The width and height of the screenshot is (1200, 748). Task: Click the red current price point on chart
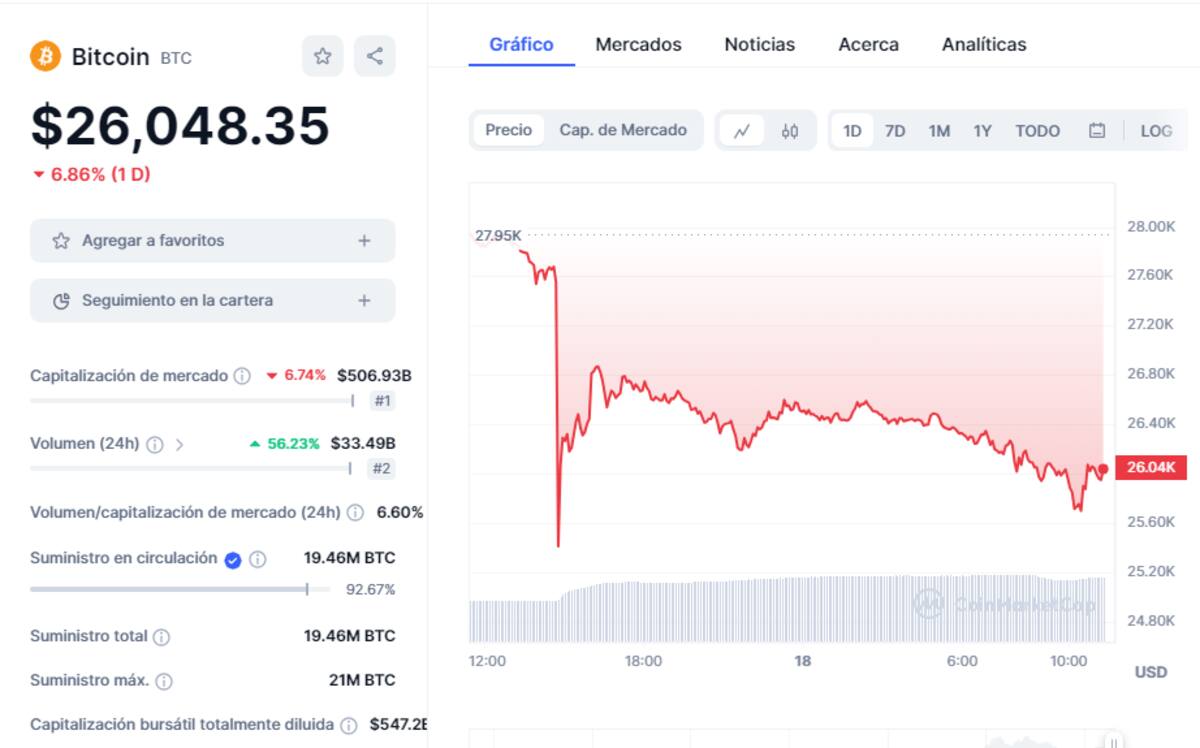1103,469
